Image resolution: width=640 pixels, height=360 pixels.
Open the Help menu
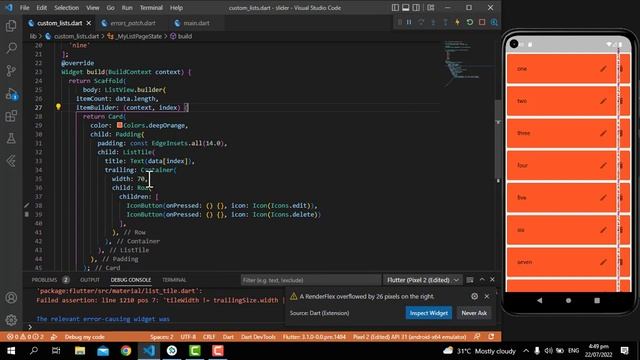[176, 8]
